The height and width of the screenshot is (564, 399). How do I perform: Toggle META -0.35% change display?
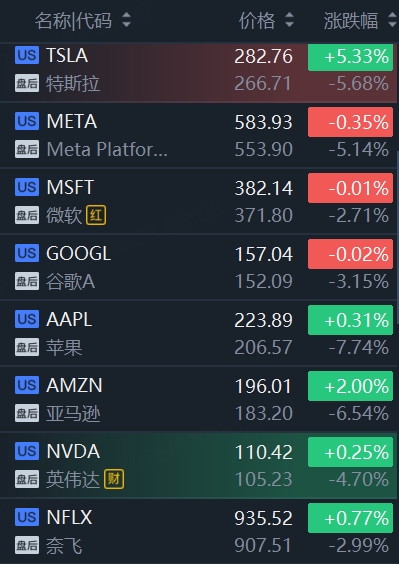click(x=350, y=122)
